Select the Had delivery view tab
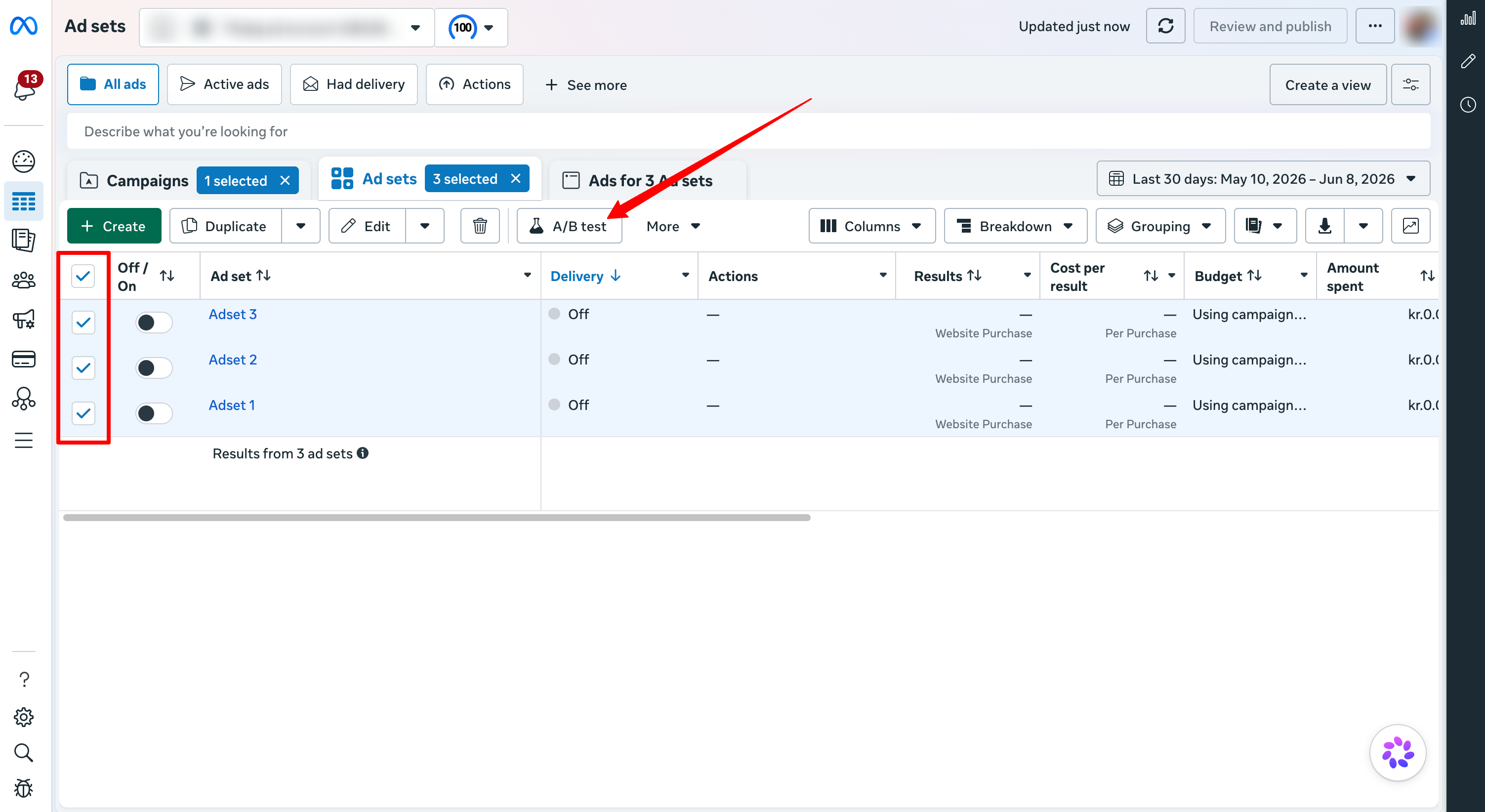Image resolution: width=1485 pixels, height=812 pixels. pos(353,84)
